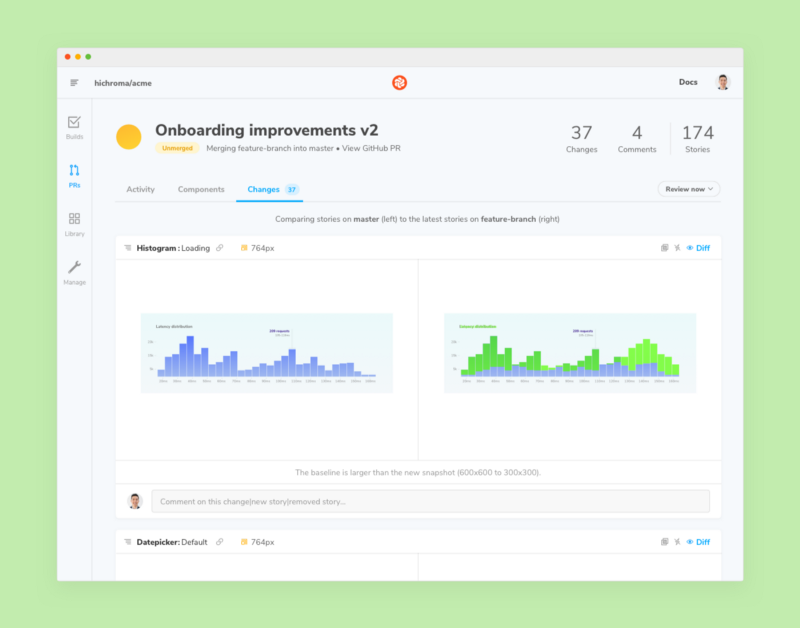Click the 4 Comments counter
800x628 pixels.
click(637, 139)
